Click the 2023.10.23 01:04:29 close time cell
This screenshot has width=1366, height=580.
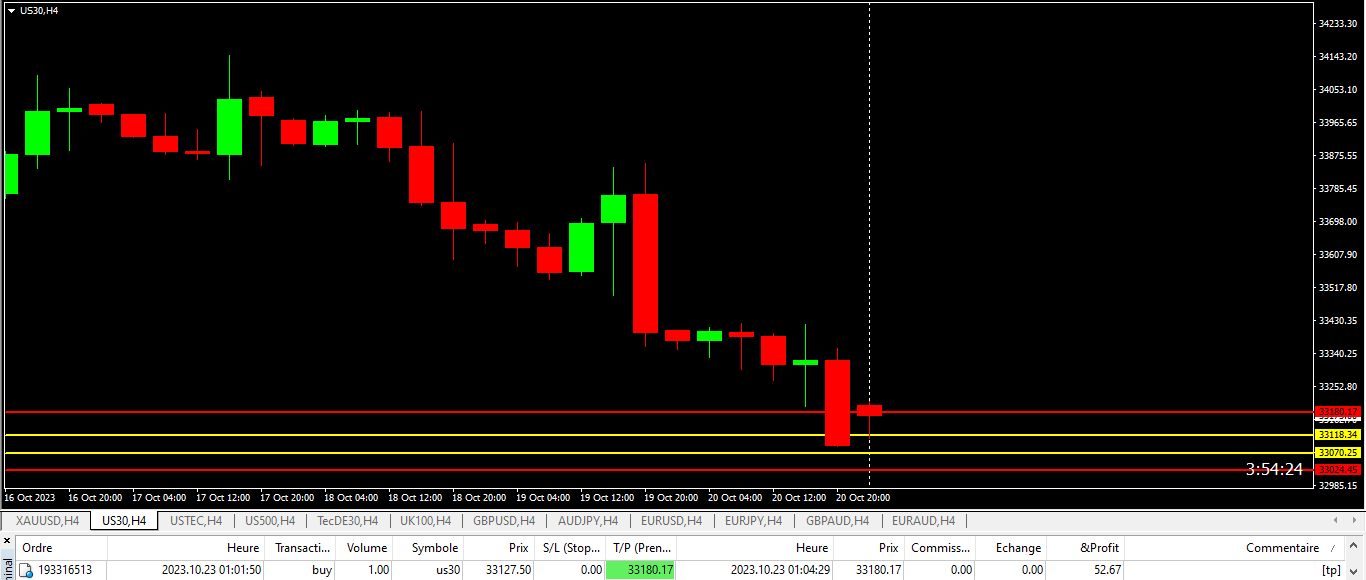tap(780, 570)
